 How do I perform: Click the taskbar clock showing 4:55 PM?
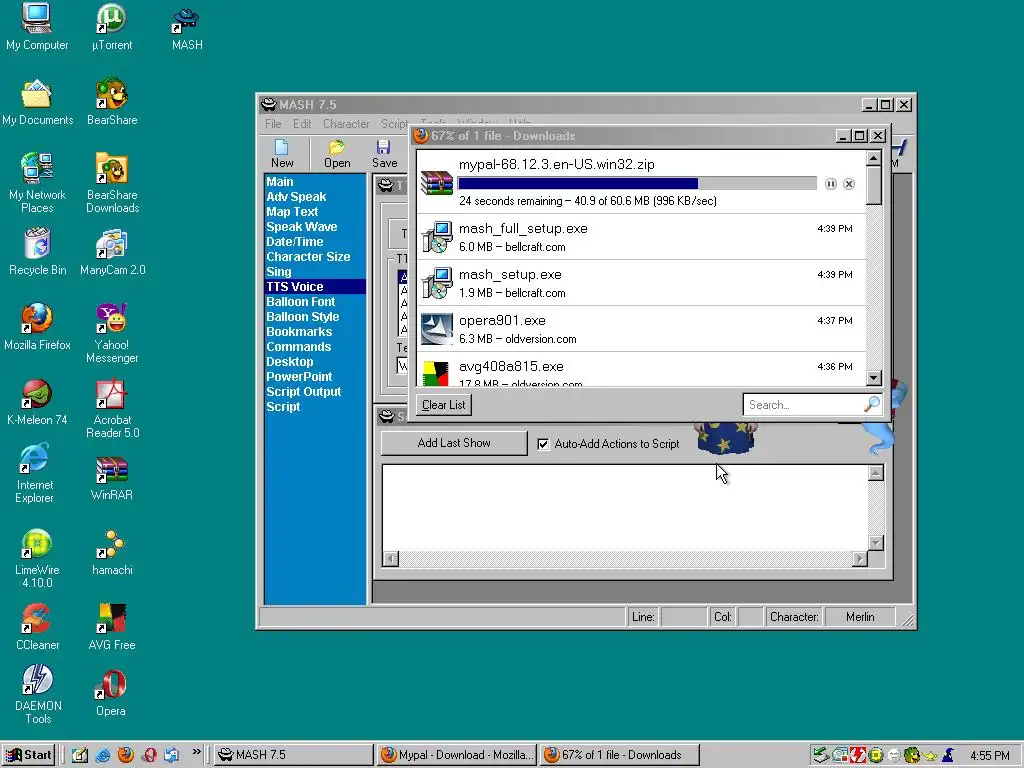point(989,756)
